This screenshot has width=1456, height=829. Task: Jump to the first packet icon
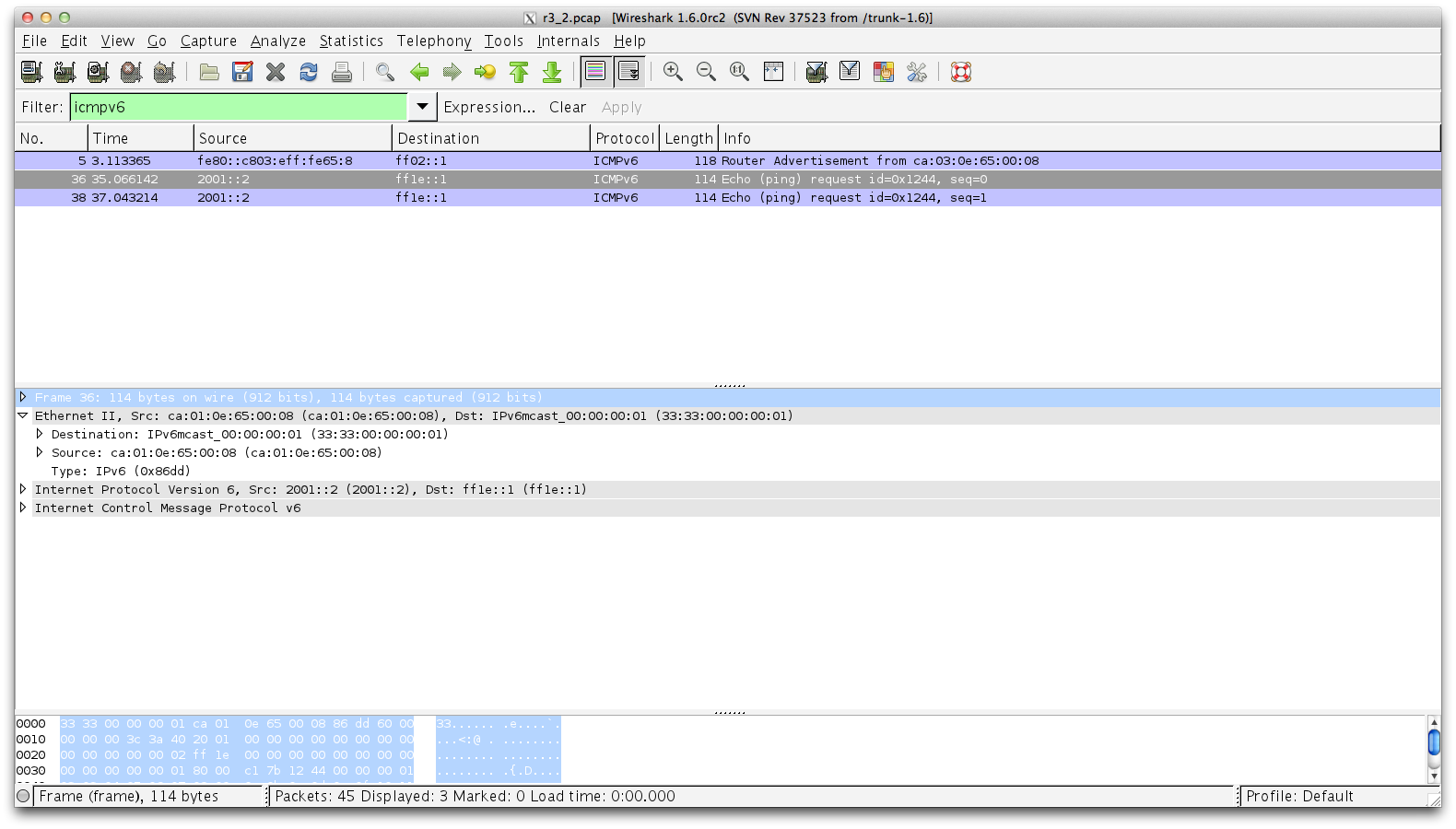click(x=519, y=72)
